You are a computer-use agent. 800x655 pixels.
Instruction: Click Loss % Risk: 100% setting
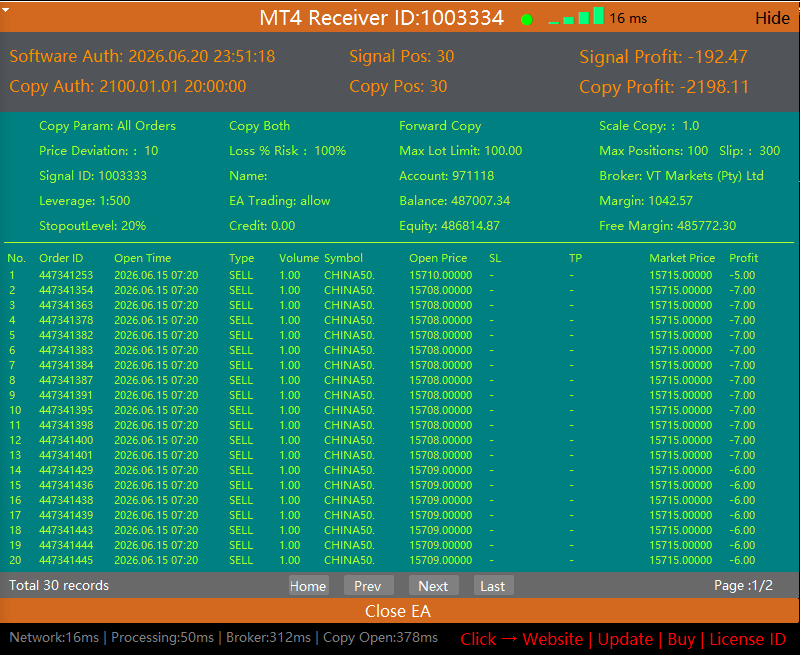click(287, 151)
